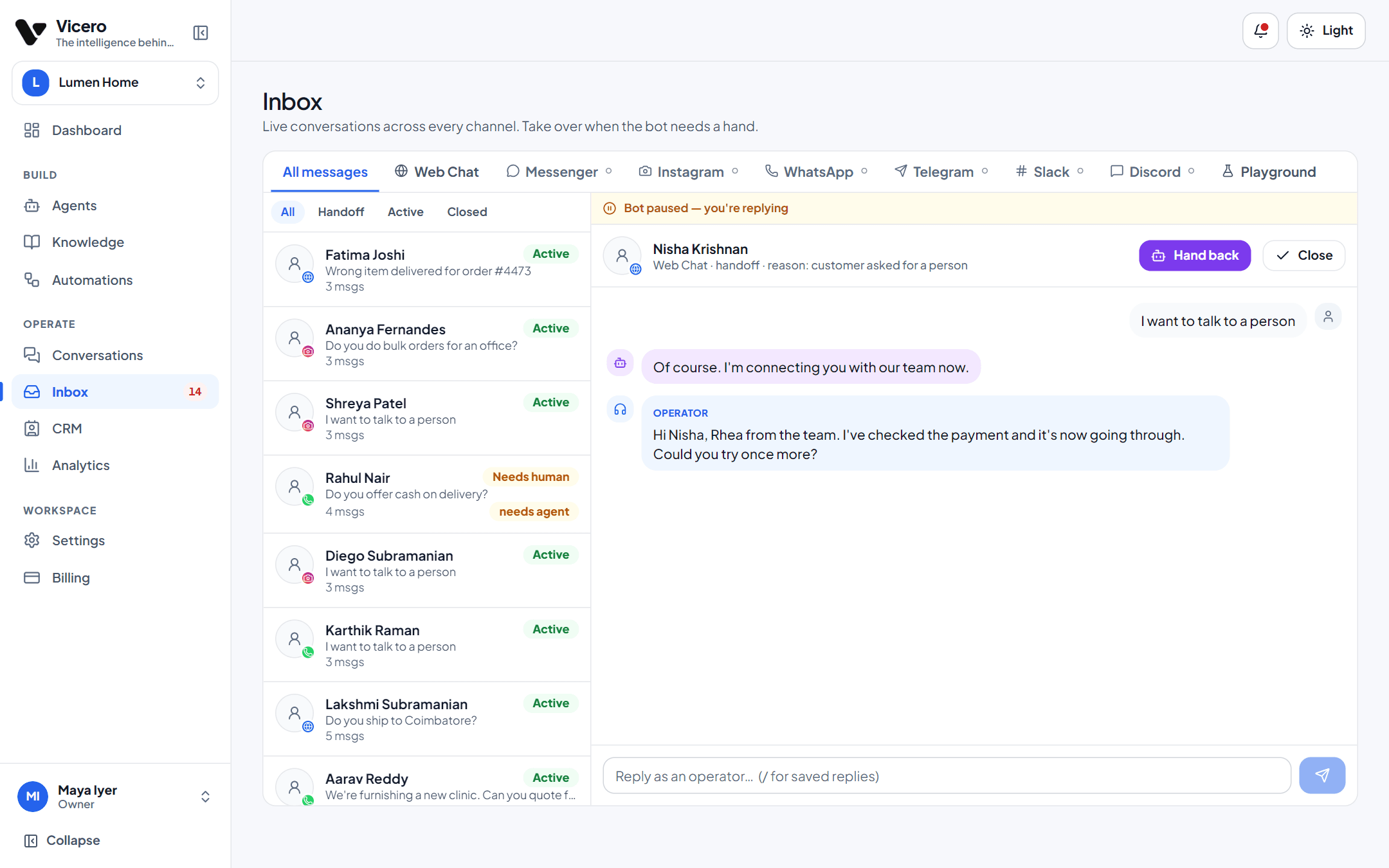
Task: Open the Billing page
Action: 115,578
